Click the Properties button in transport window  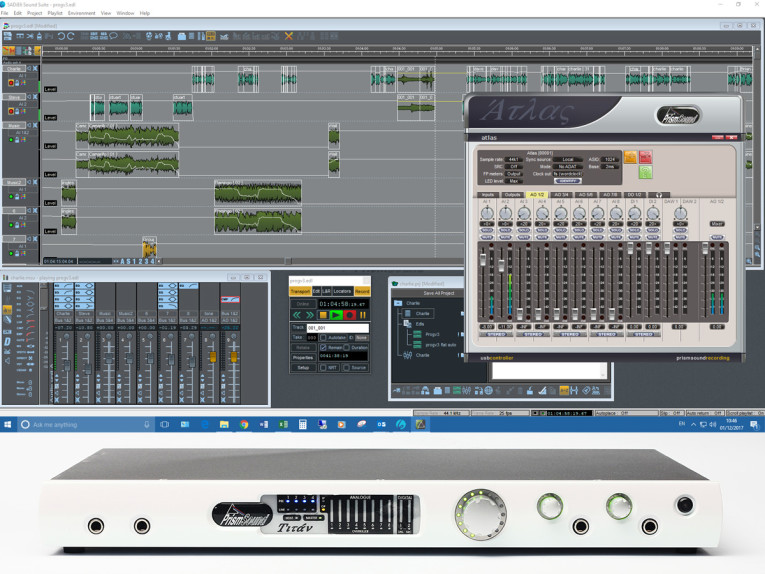(302, 357)
